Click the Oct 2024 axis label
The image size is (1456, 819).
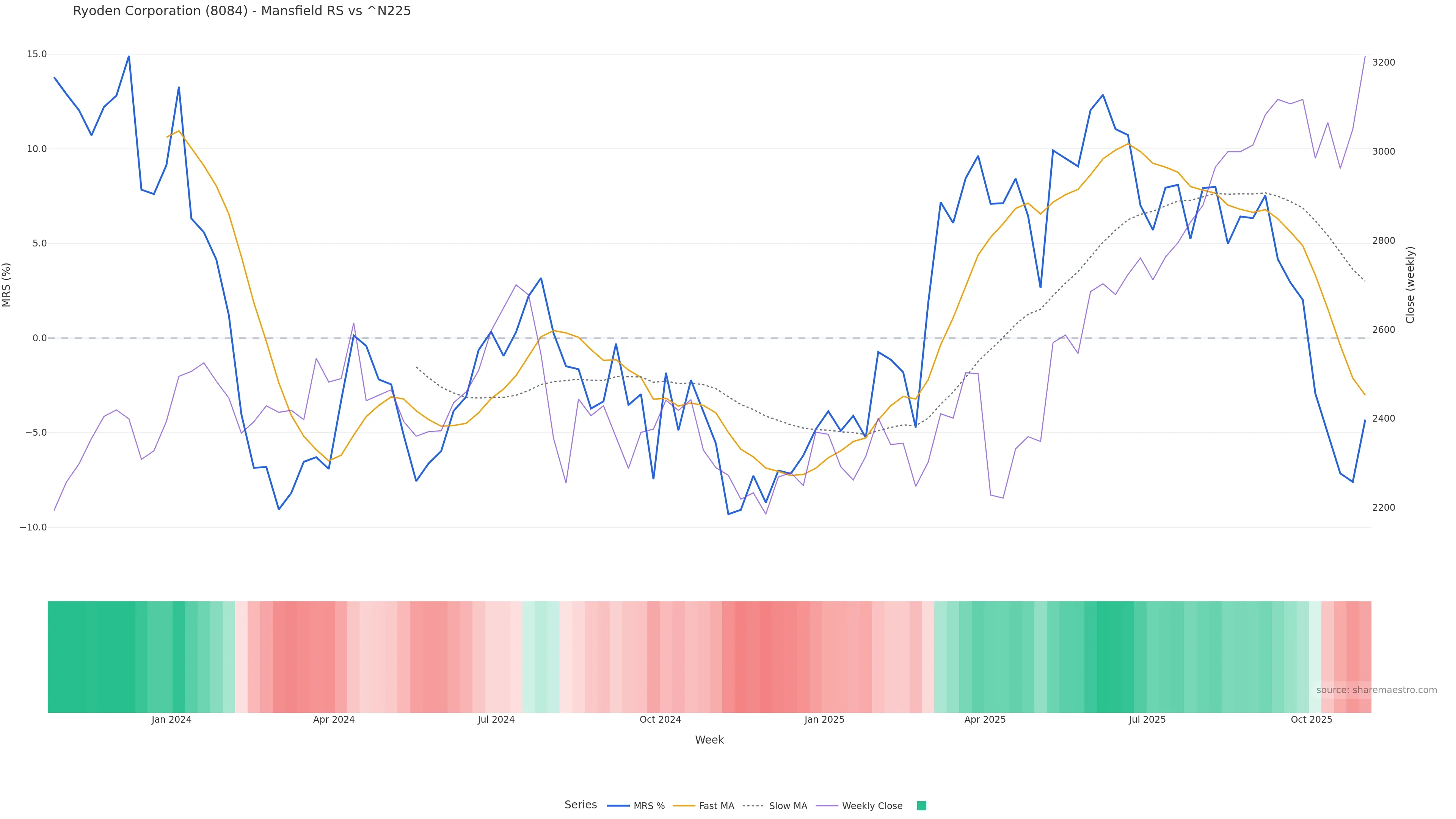(x=660, y=720)
